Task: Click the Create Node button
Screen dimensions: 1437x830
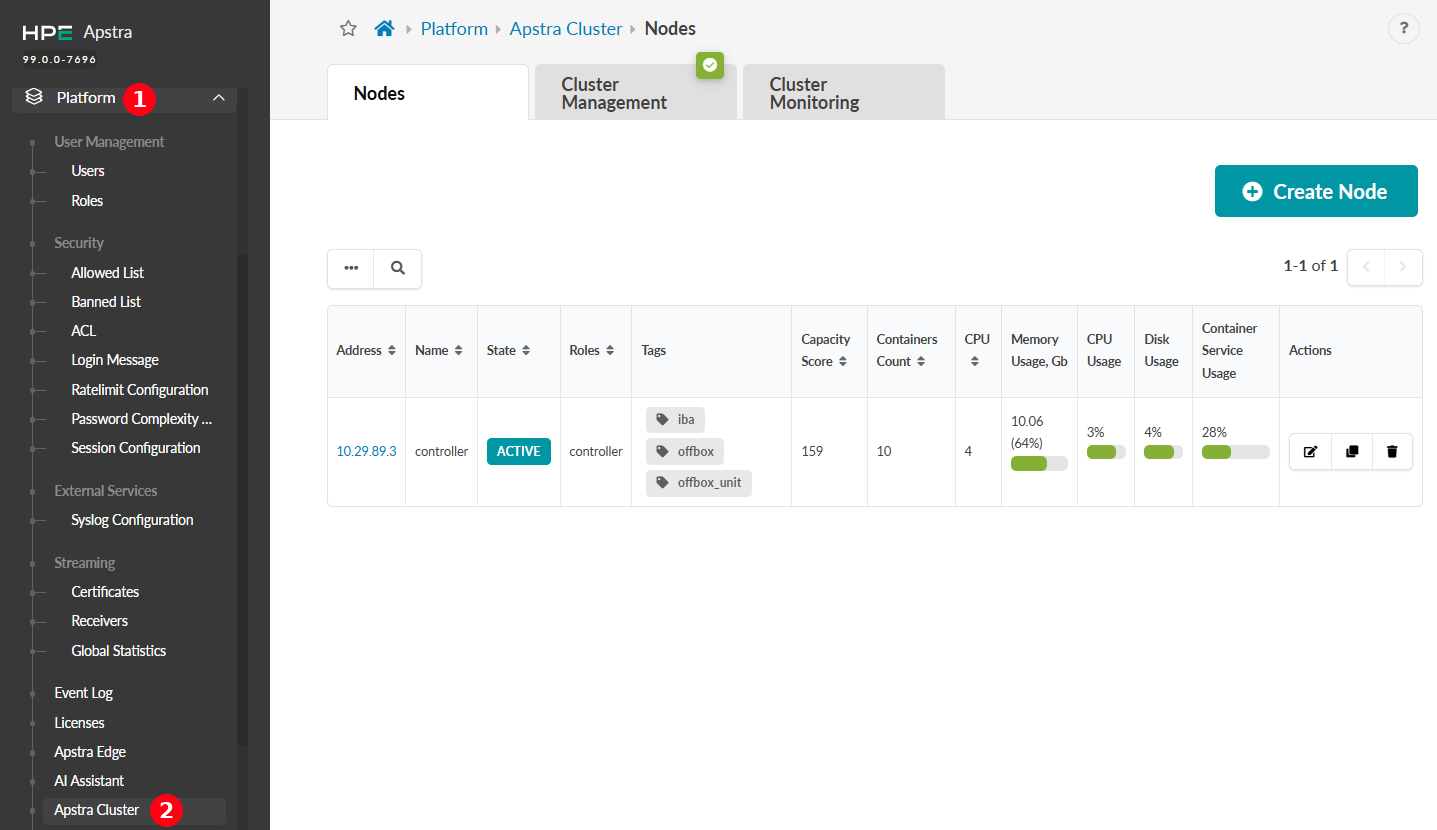Action: [1316, 191]
